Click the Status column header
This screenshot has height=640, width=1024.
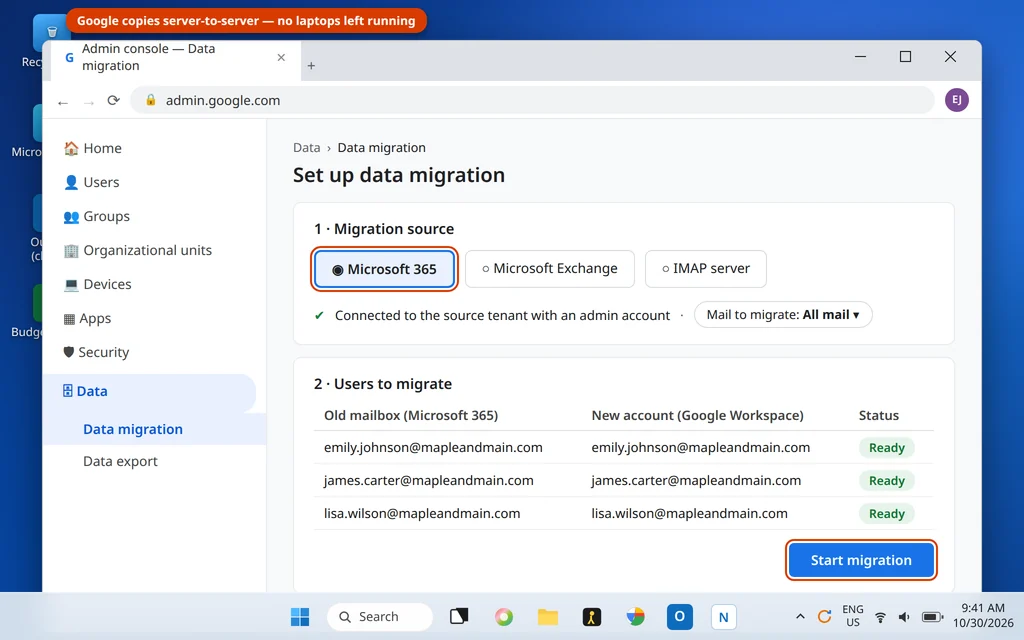coord(878,415)
